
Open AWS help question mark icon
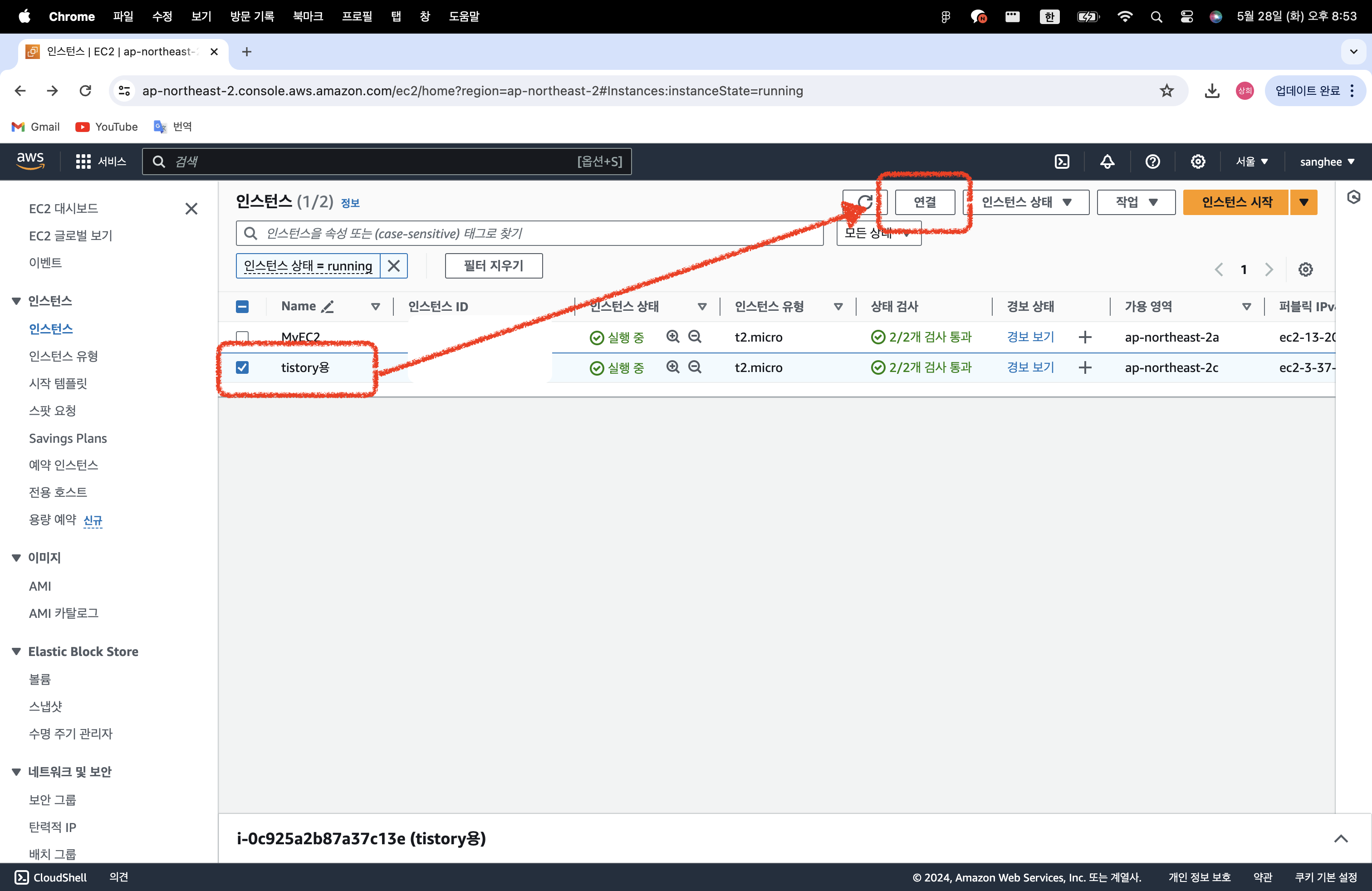tap(1152, 162)
